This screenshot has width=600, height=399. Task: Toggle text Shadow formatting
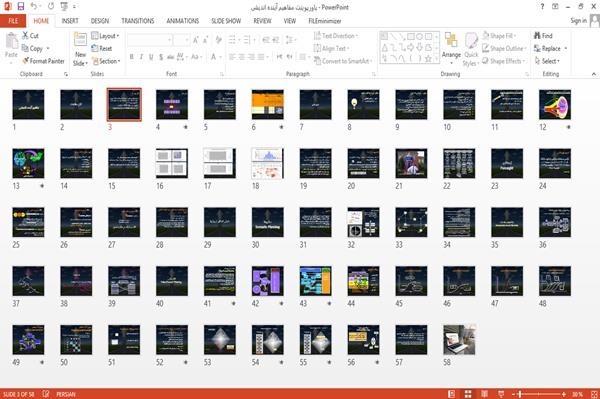coord(161,57)
